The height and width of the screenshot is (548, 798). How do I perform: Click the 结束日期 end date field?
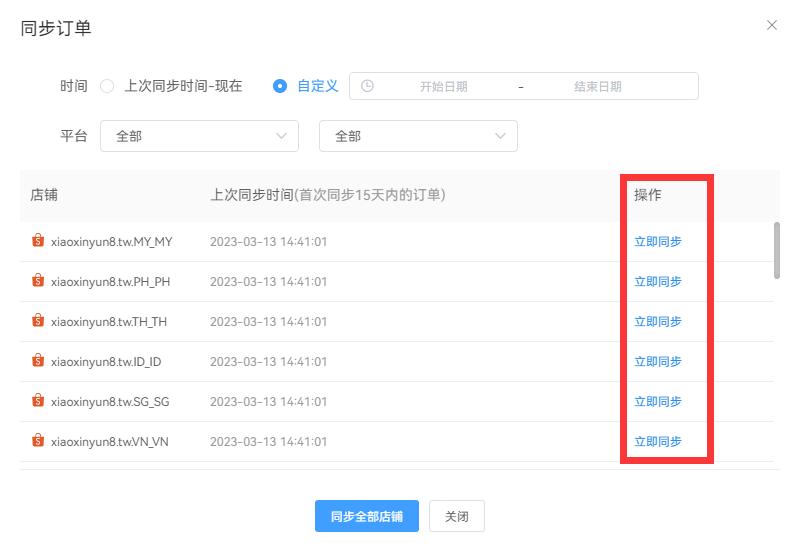coord(598,86)
